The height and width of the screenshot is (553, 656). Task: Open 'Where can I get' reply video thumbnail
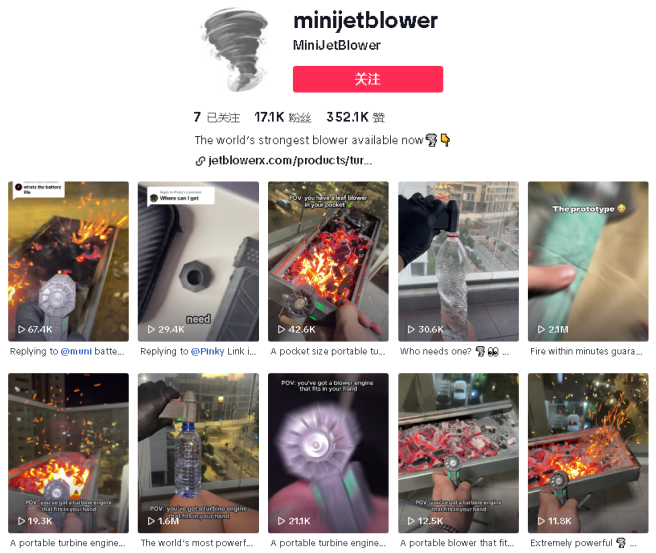[198, 261]
